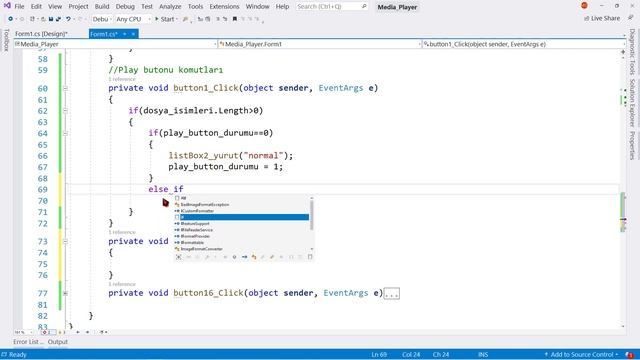
Task: Collapse the button1_Click method at line 60
Action: coord(65,88)
